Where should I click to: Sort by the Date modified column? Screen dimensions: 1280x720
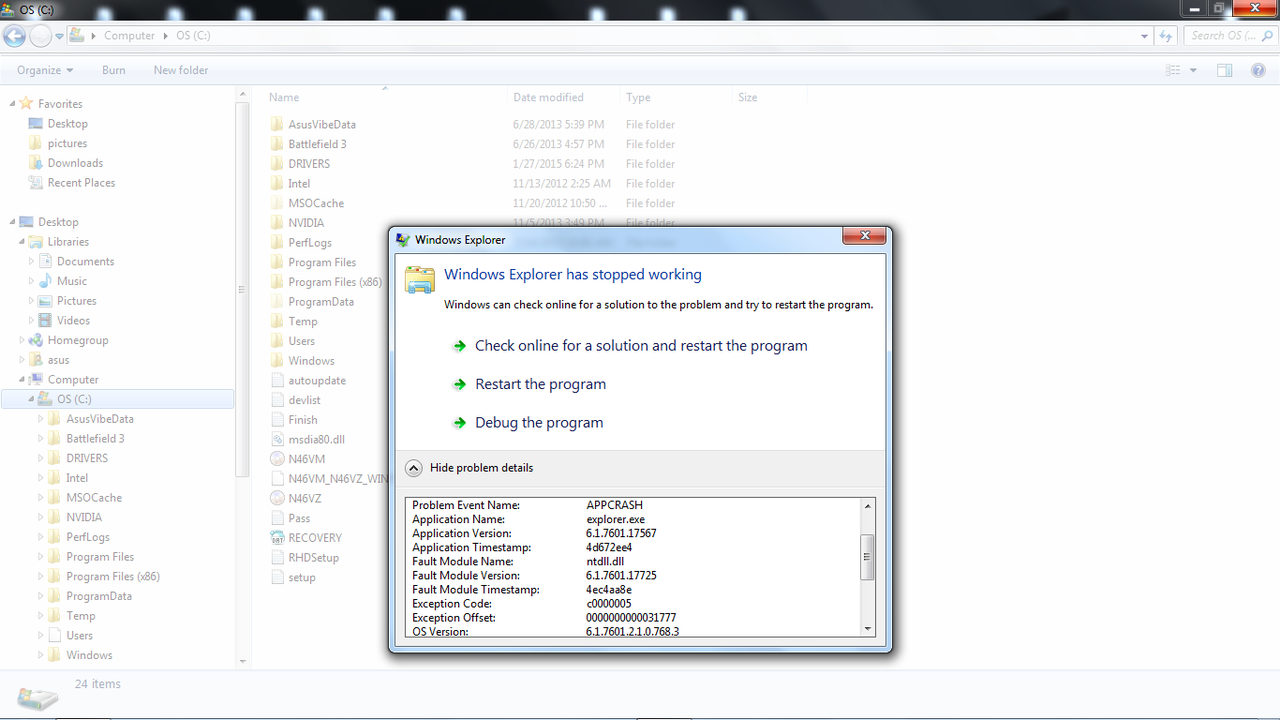click(548, 97)
